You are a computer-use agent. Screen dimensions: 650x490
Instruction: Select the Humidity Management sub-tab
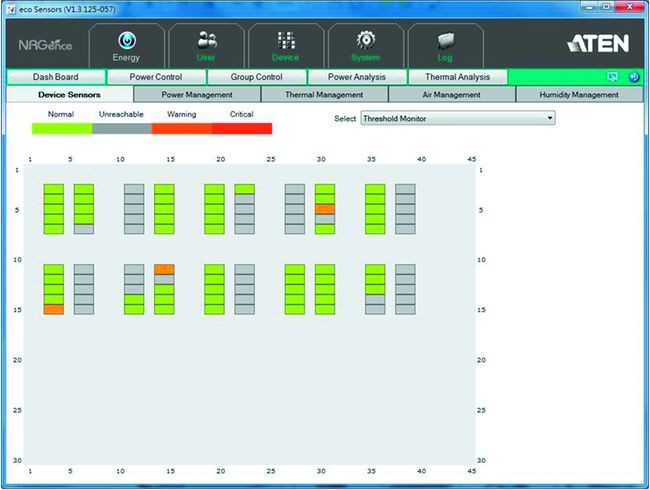[579, 95]
